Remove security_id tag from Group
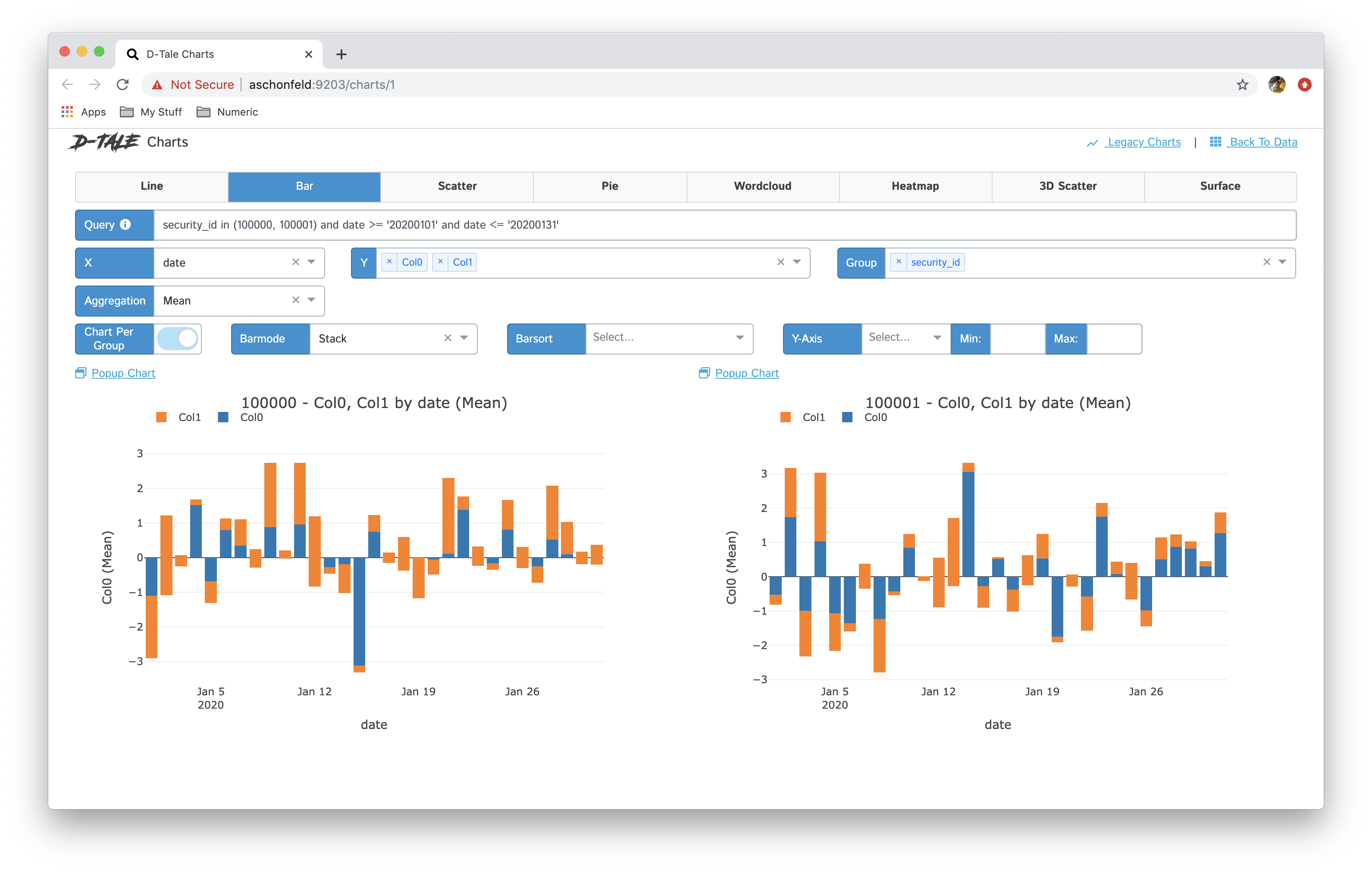The height and width of the screenshot is (873, 1372). [899, 262]
